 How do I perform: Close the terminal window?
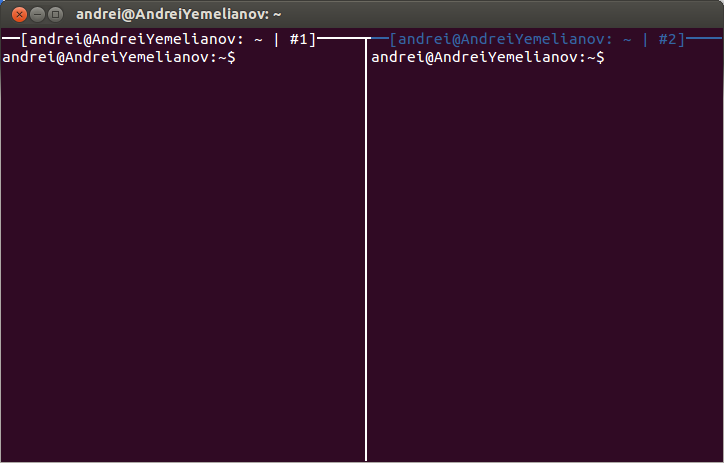pyautogui.click(x=19, y=15)
